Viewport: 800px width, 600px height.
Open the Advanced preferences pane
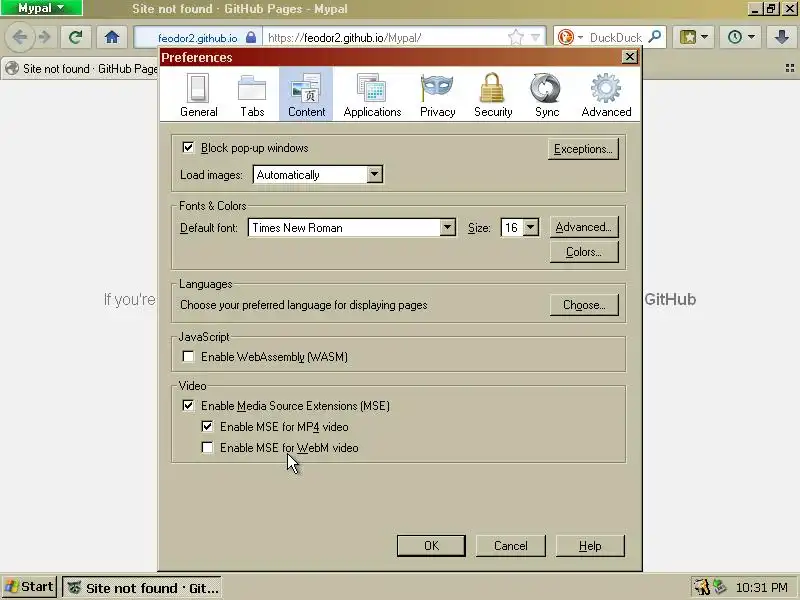coord(606,95)
